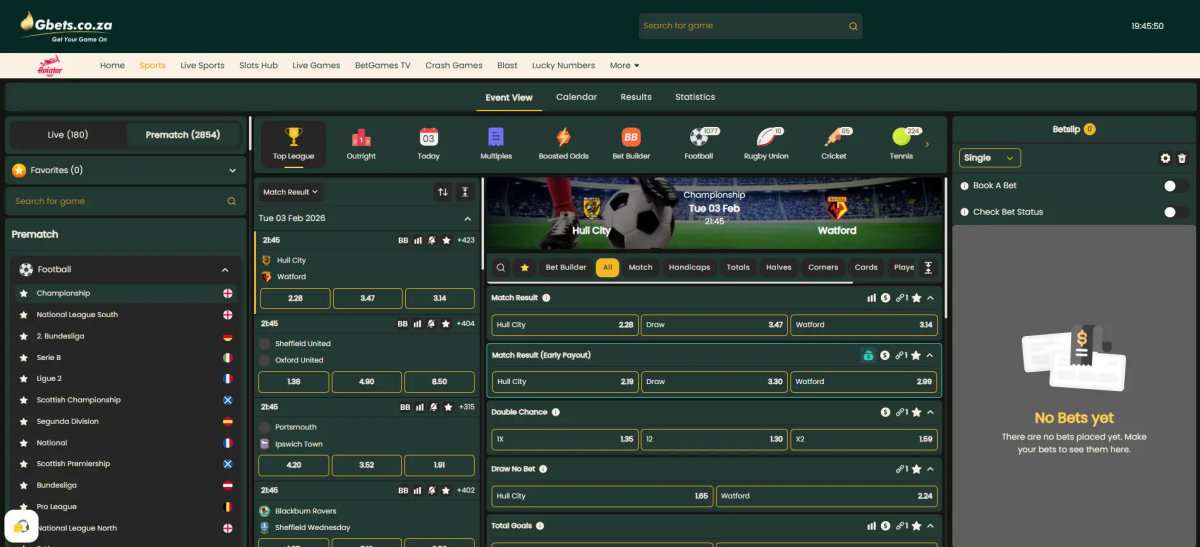Open the Top League category icon
Image resolution: width=1200 pixels, height=547 pixels.
click(293, 136)
